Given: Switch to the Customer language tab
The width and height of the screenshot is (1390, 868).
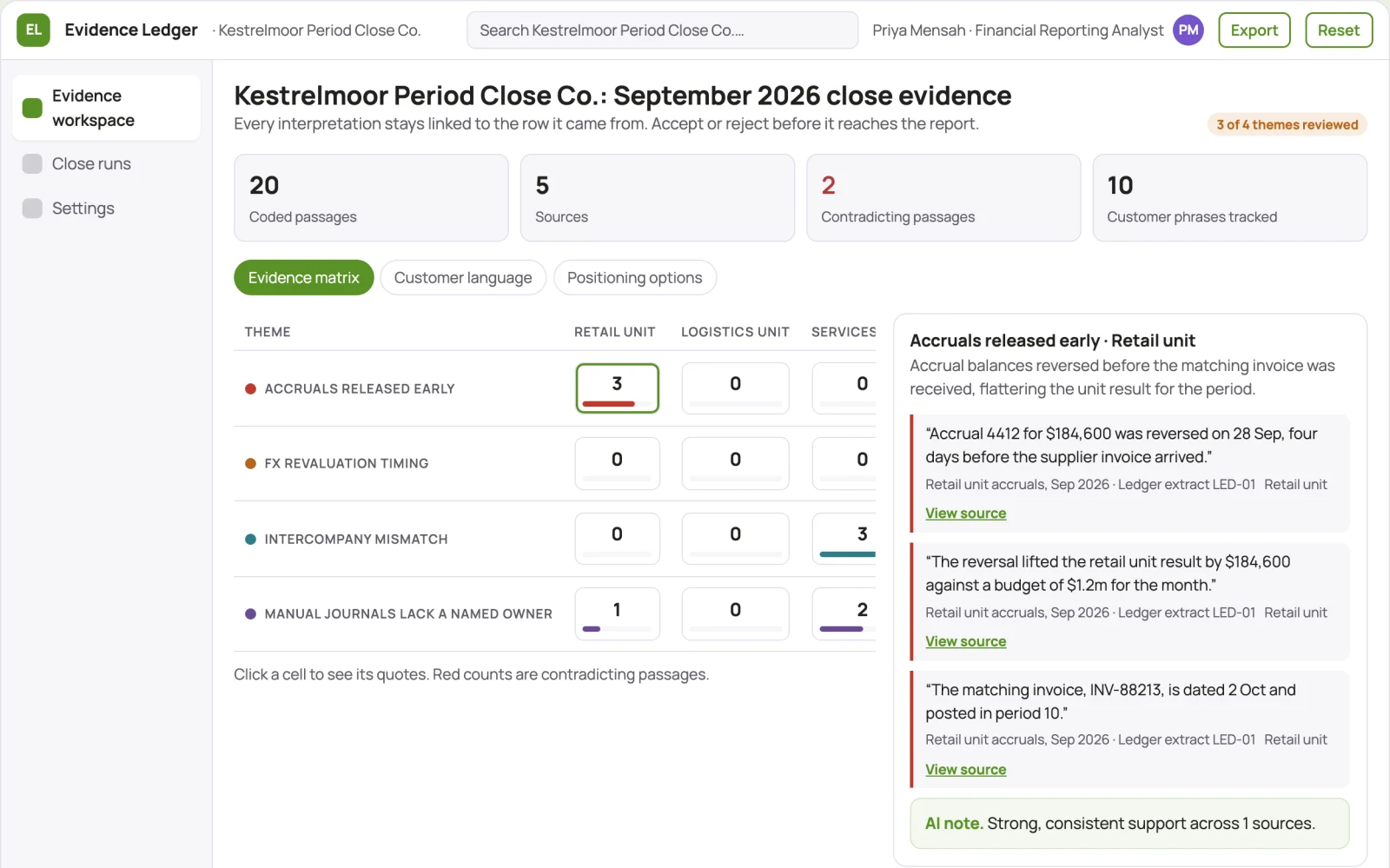Looking at the screenshot, I should coord(463,277).
